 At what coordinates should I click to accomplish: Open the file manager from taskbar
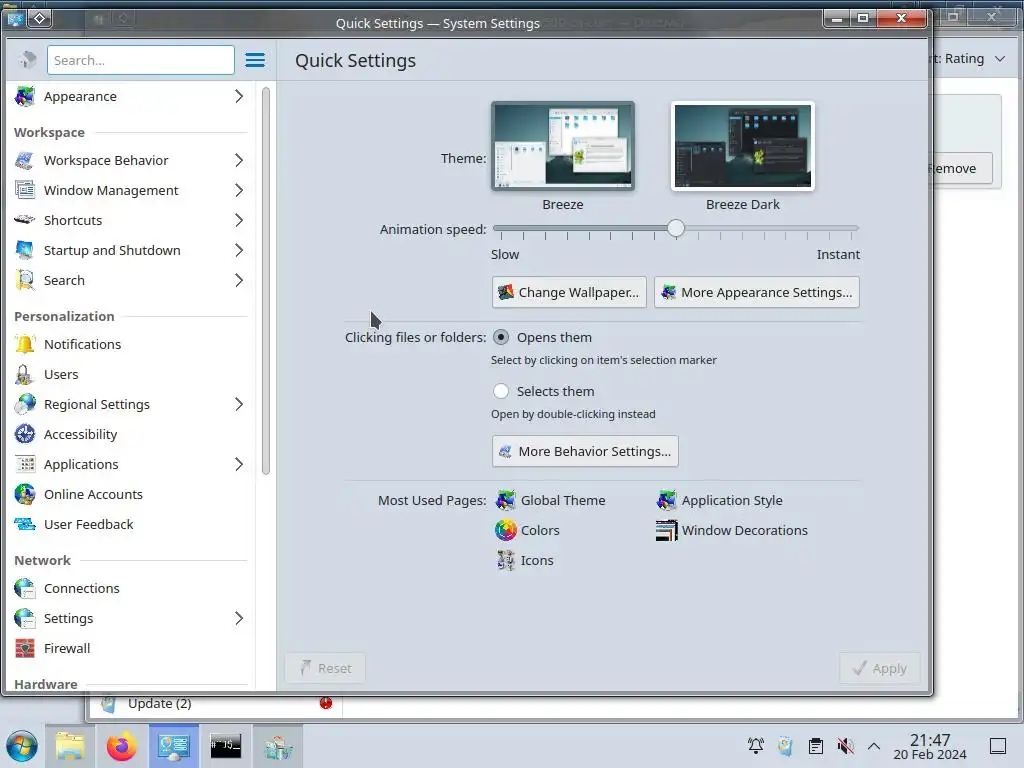[x=70, y=746]
